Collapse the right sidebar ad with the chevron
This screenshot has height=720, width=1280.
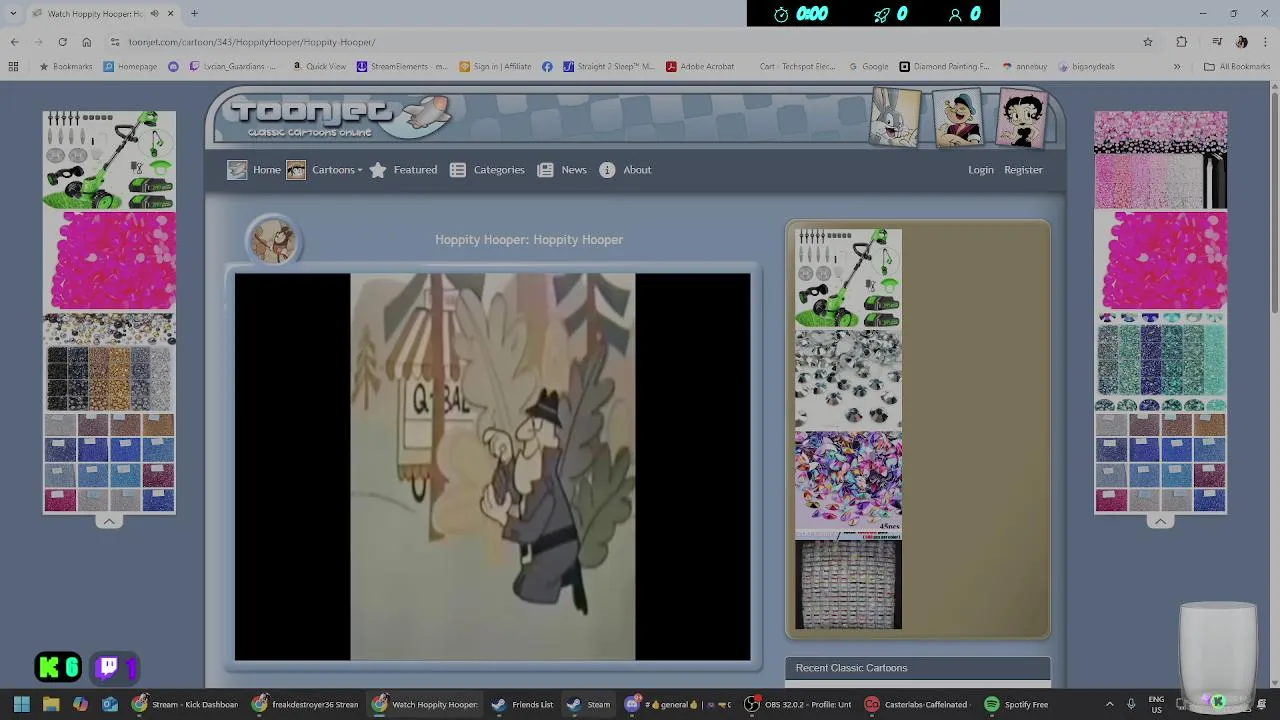pos(1160,521)
